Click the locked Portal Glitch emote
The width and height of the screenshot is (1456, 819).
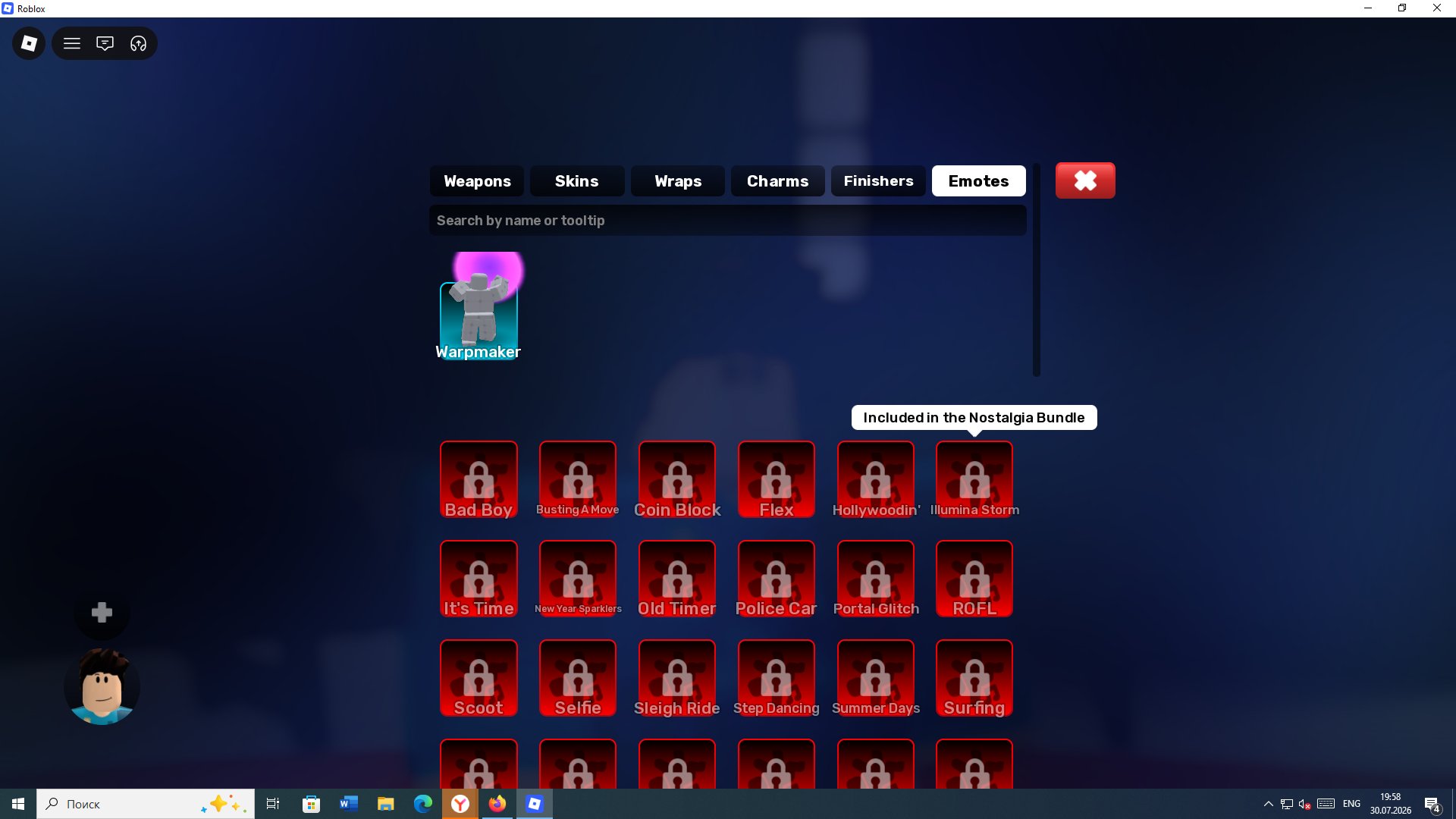click(876, 579)
